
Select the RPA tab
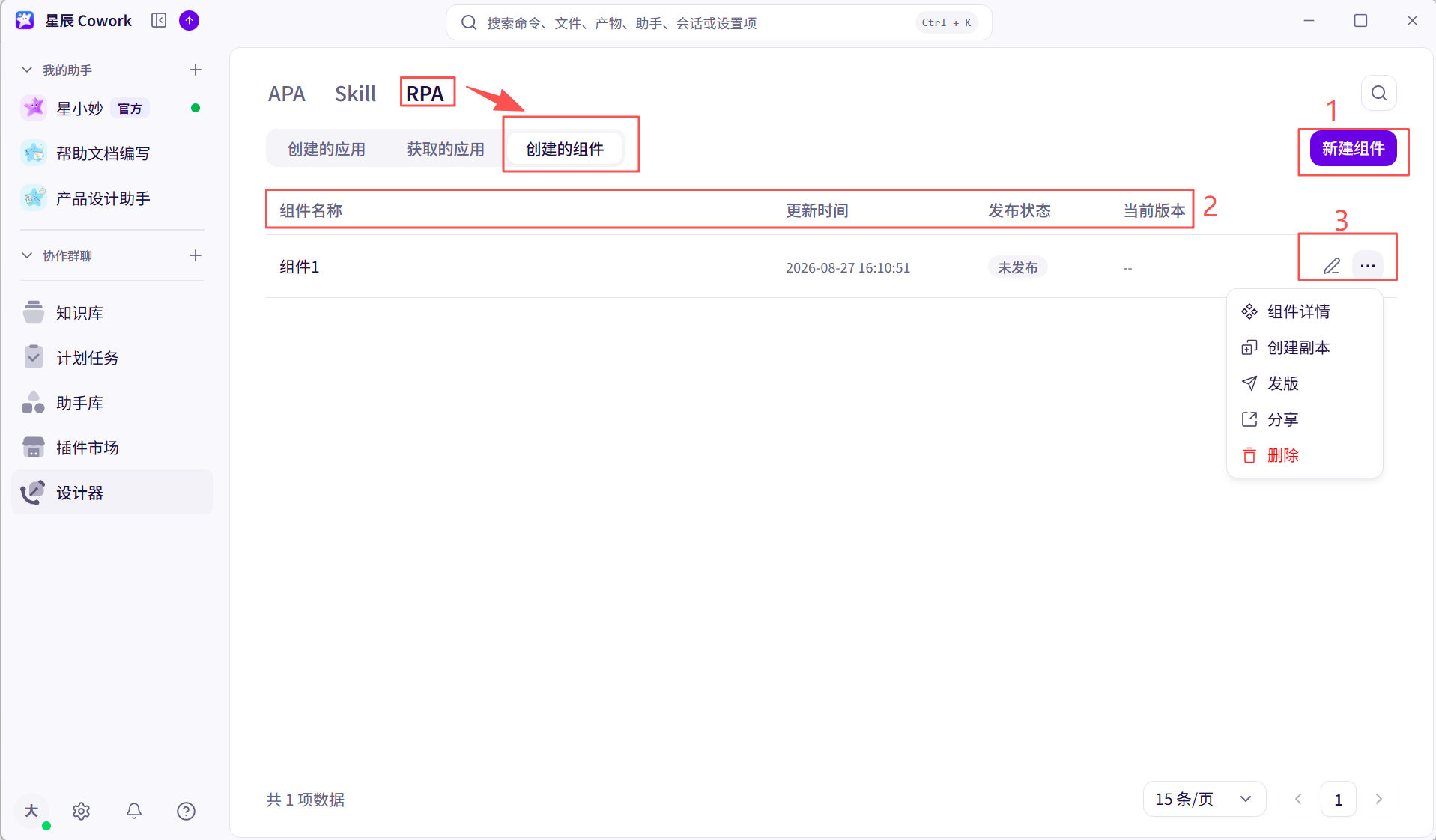tap(425, 94)
